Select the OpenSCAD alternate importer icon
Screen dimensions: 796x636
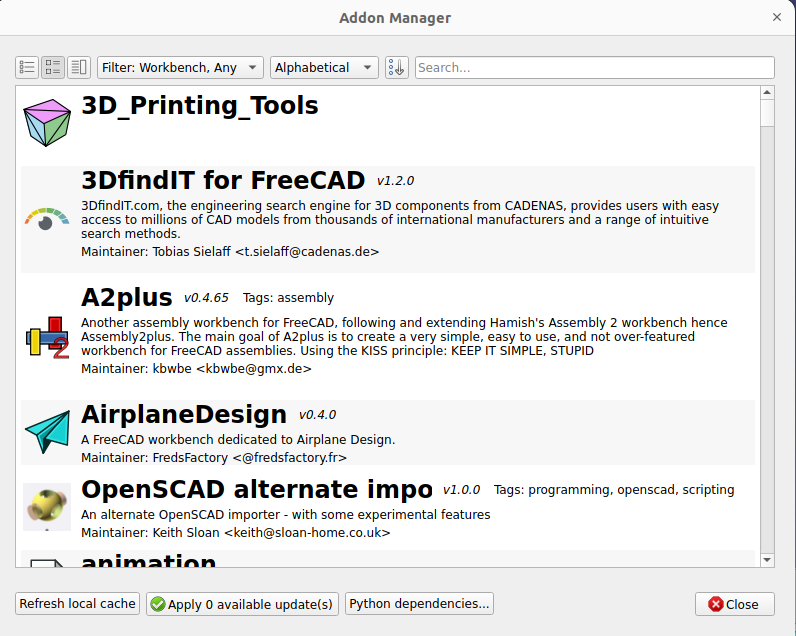47,507
